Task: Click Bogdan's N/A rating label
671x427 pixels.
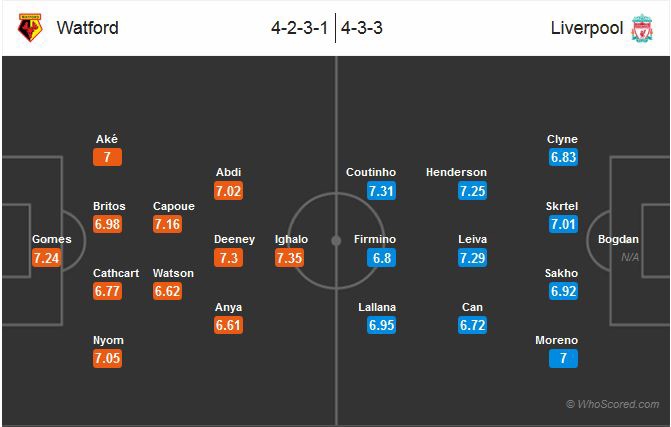Action: 629,257
